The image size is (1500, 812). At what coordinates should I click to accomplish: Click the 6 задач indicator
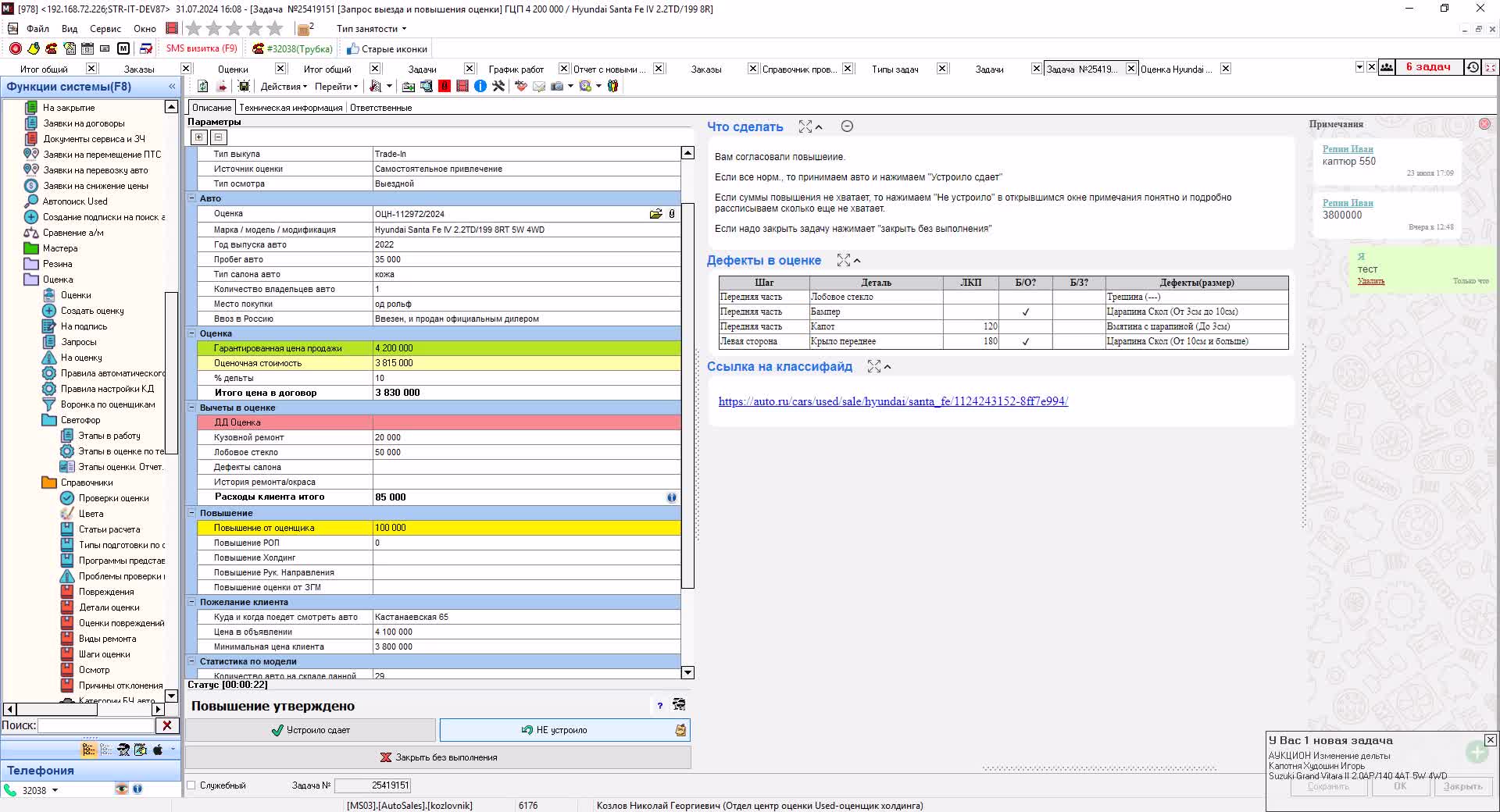coord(1428,67)
